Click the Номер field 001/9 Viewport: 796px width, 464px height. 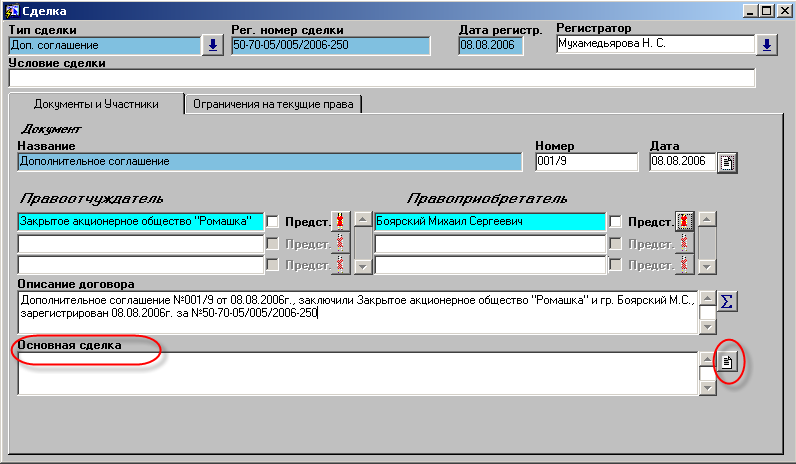(586, 162)
